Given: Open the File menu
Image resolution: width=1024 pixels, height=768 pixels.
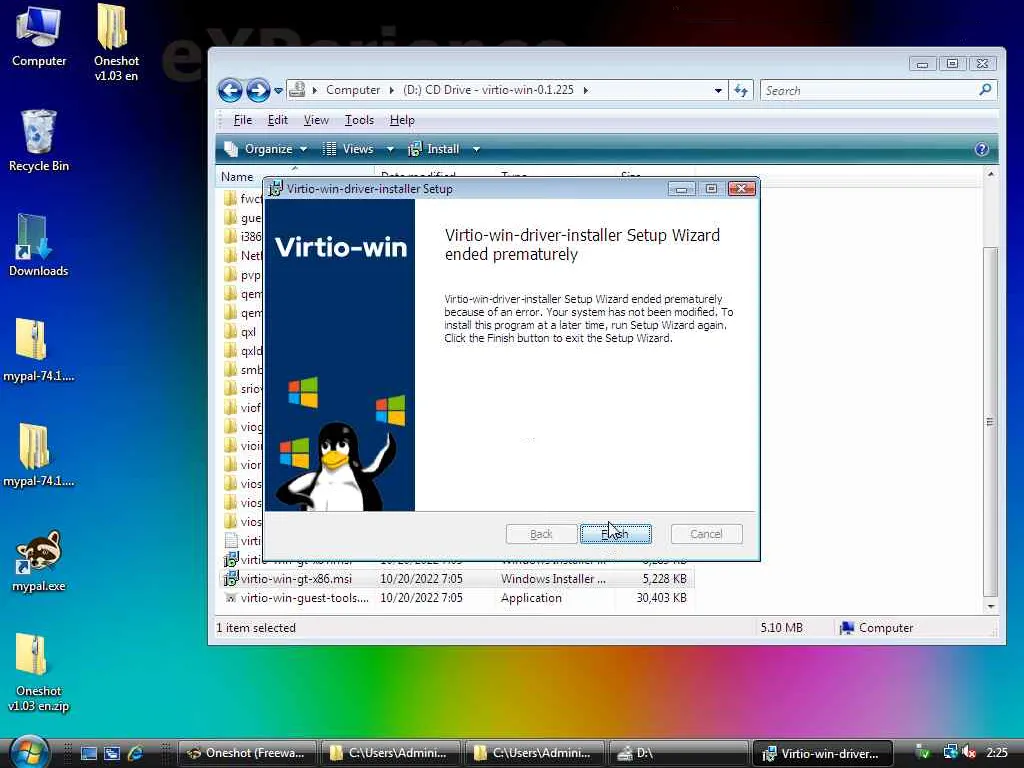Looking at the screenshot, I should click(x=242, y=120).
